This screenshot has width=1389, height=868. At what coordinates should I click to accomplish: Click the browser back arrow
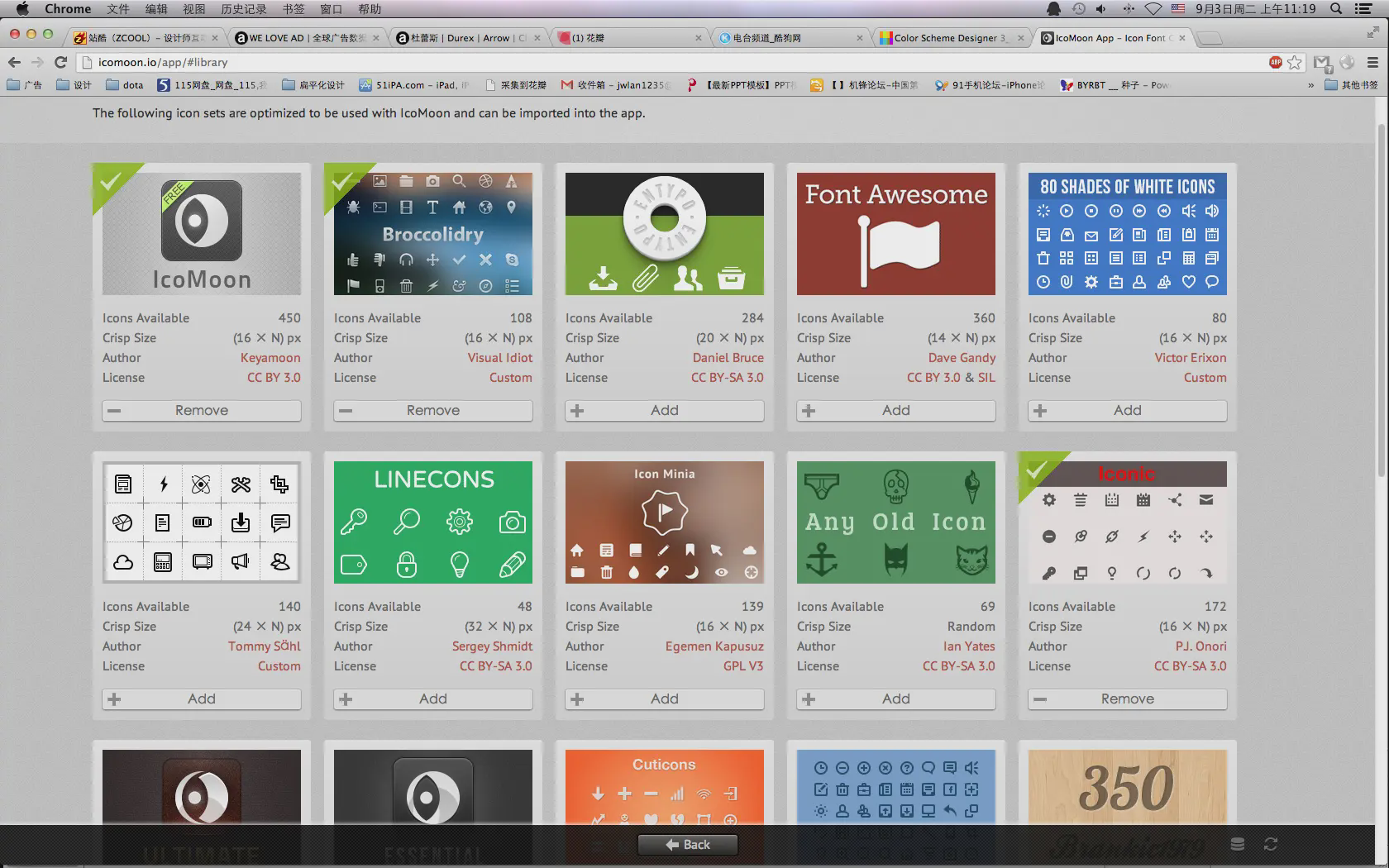[14, 62]
